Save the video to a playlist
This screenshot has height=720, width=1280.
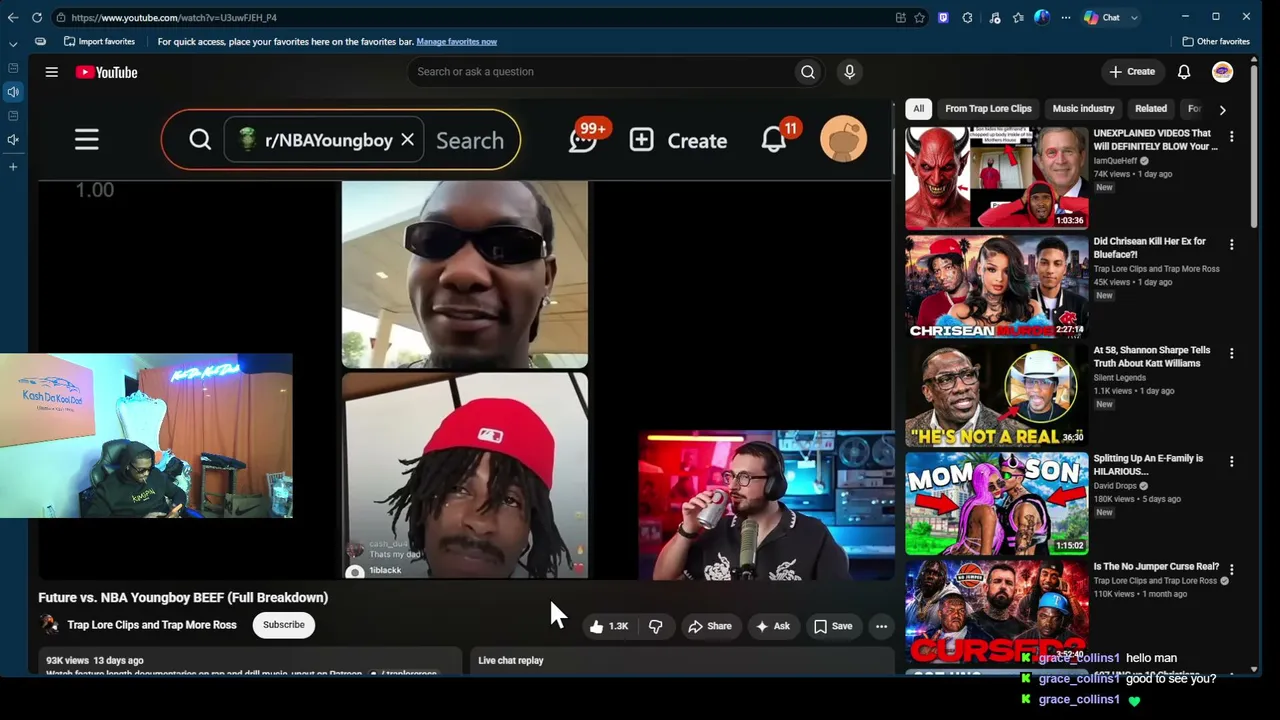pos(833,626)
